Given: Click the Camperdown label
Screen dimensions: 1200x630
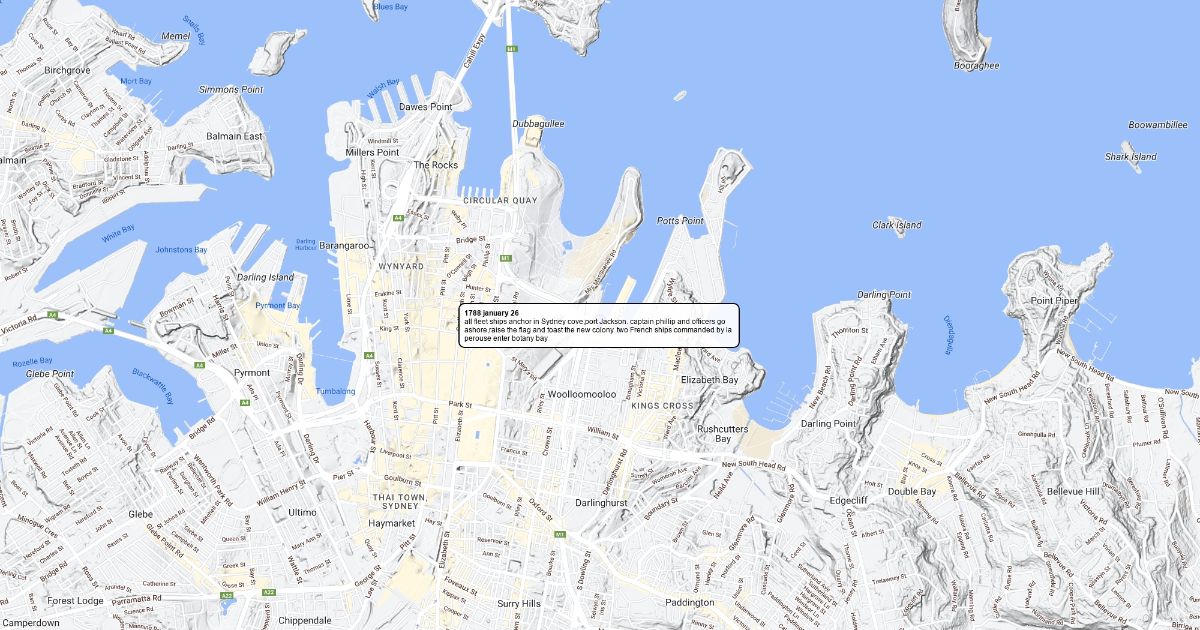Looking at the screenshot, I should pos(29,623).
